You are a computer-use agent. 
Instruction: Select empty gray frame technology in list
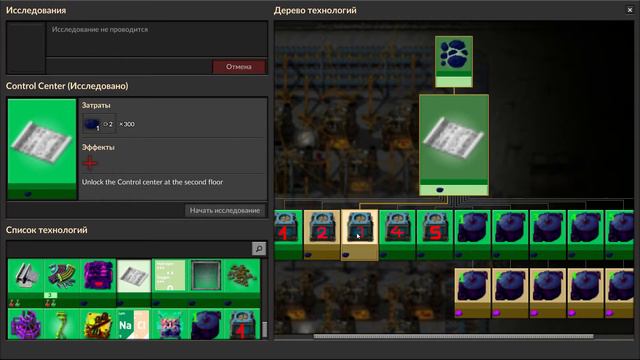point(206,282)
